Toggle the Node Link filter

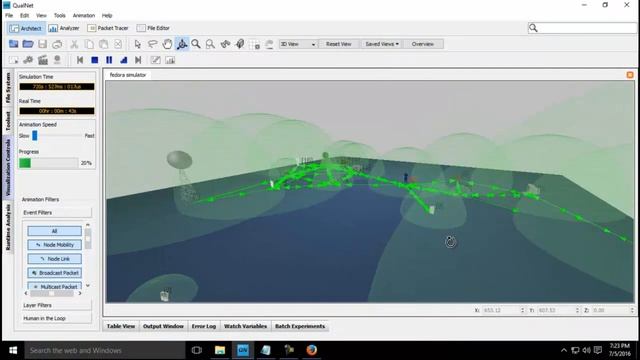[54, 259]
